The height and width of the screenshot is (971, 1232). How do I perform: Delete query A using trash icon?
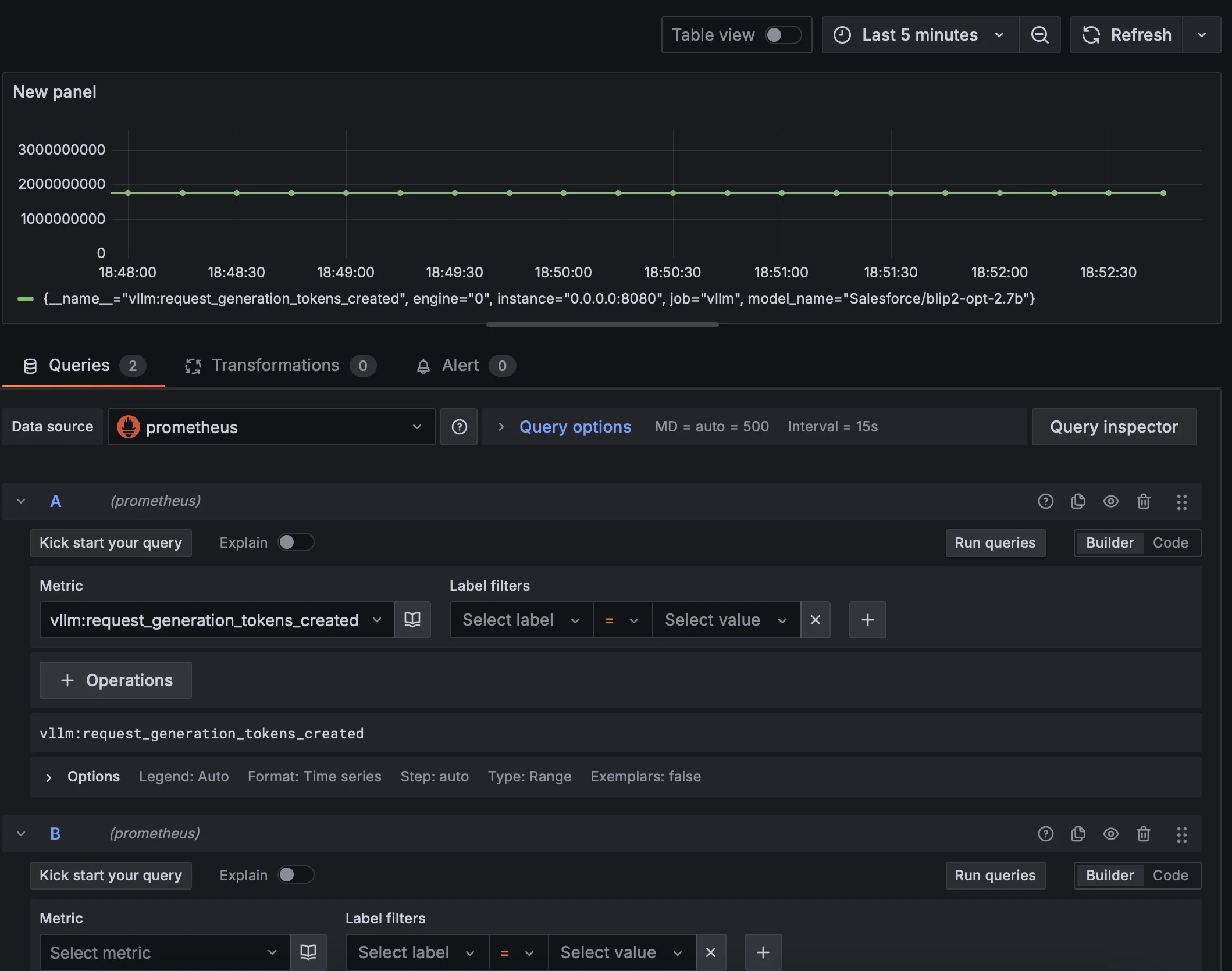tap(1143, 501)
